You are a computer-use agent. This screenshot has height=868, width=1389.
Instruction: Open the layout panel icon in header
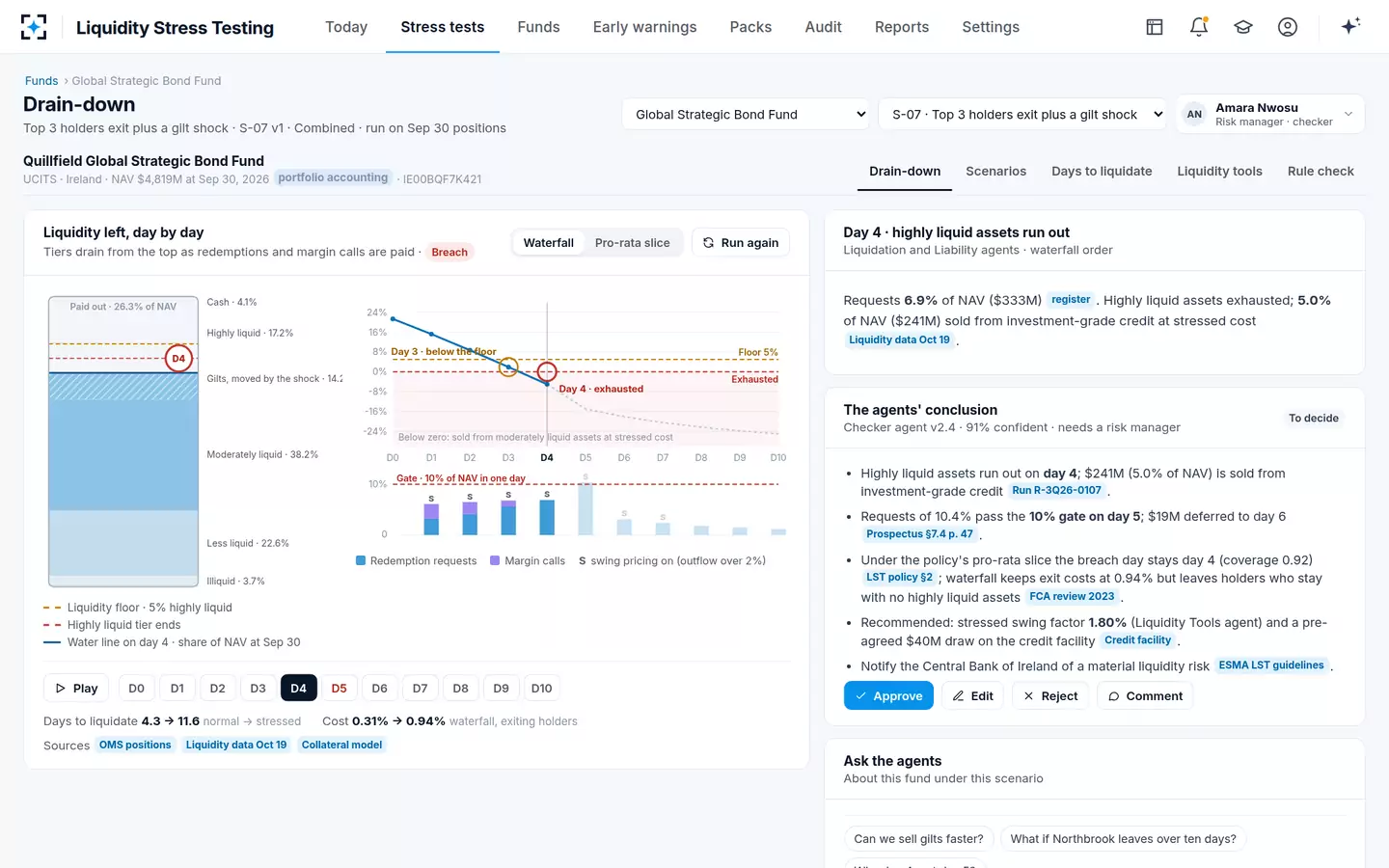tap(1155, 27)
